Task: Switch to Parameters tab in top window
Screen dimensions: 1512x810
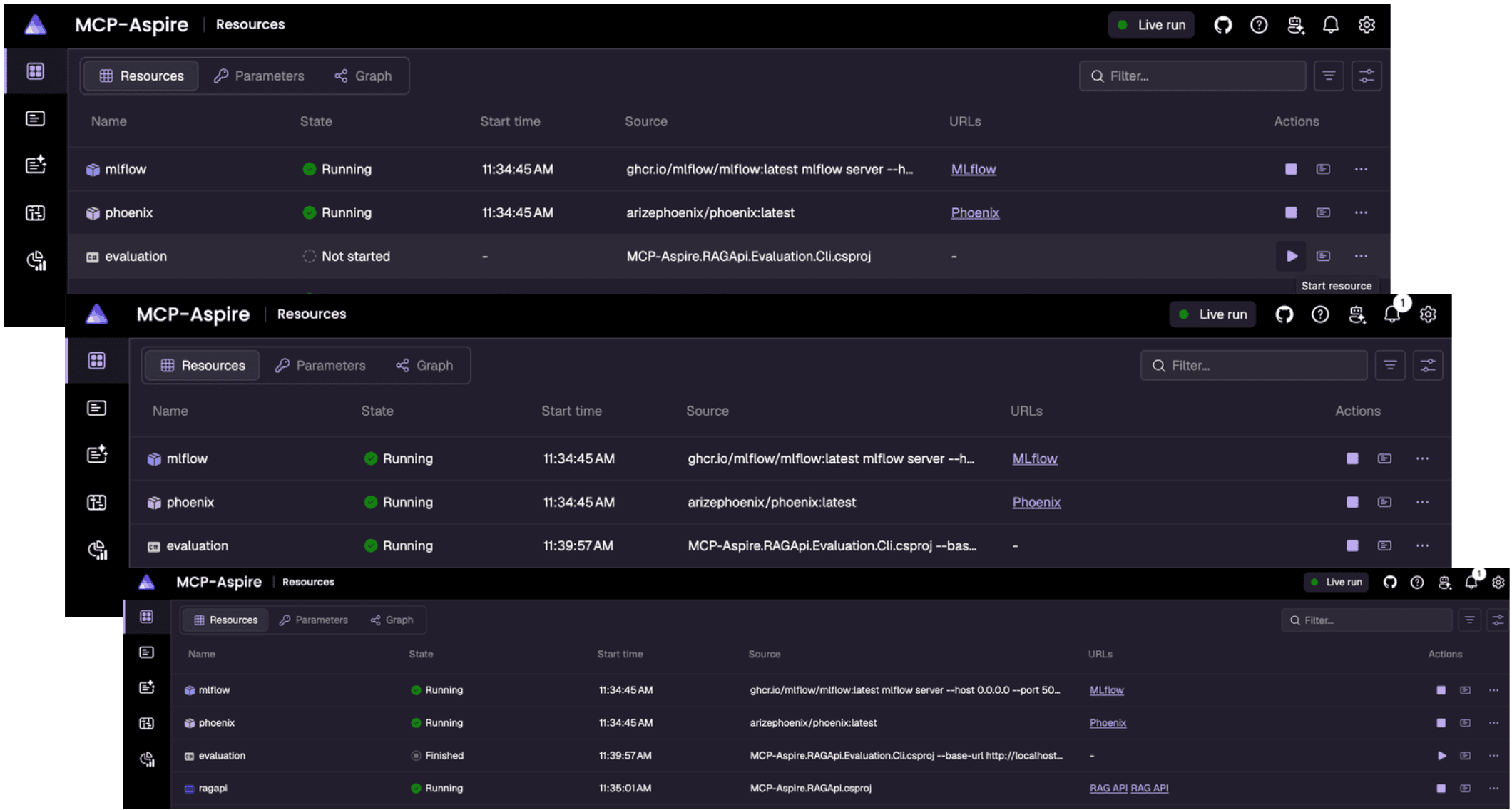Action: point(260,76)
